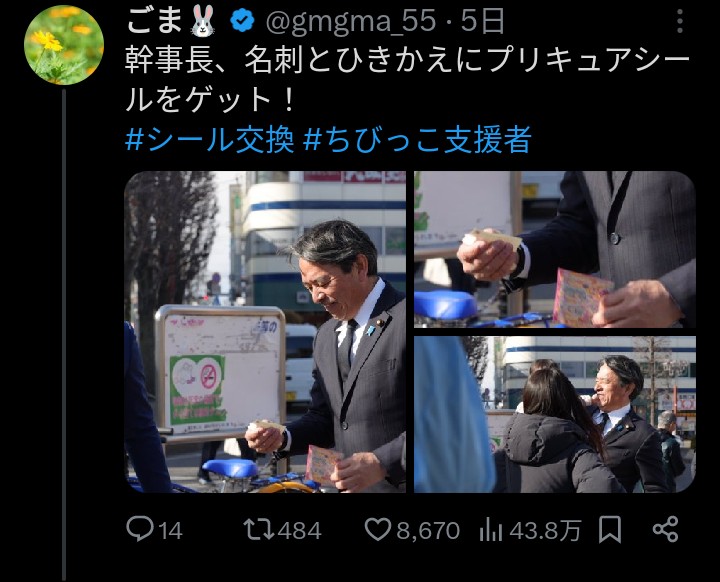Screen dimensions: 720x582
Task: Bookmark this tweet
Action: point(610,529)
